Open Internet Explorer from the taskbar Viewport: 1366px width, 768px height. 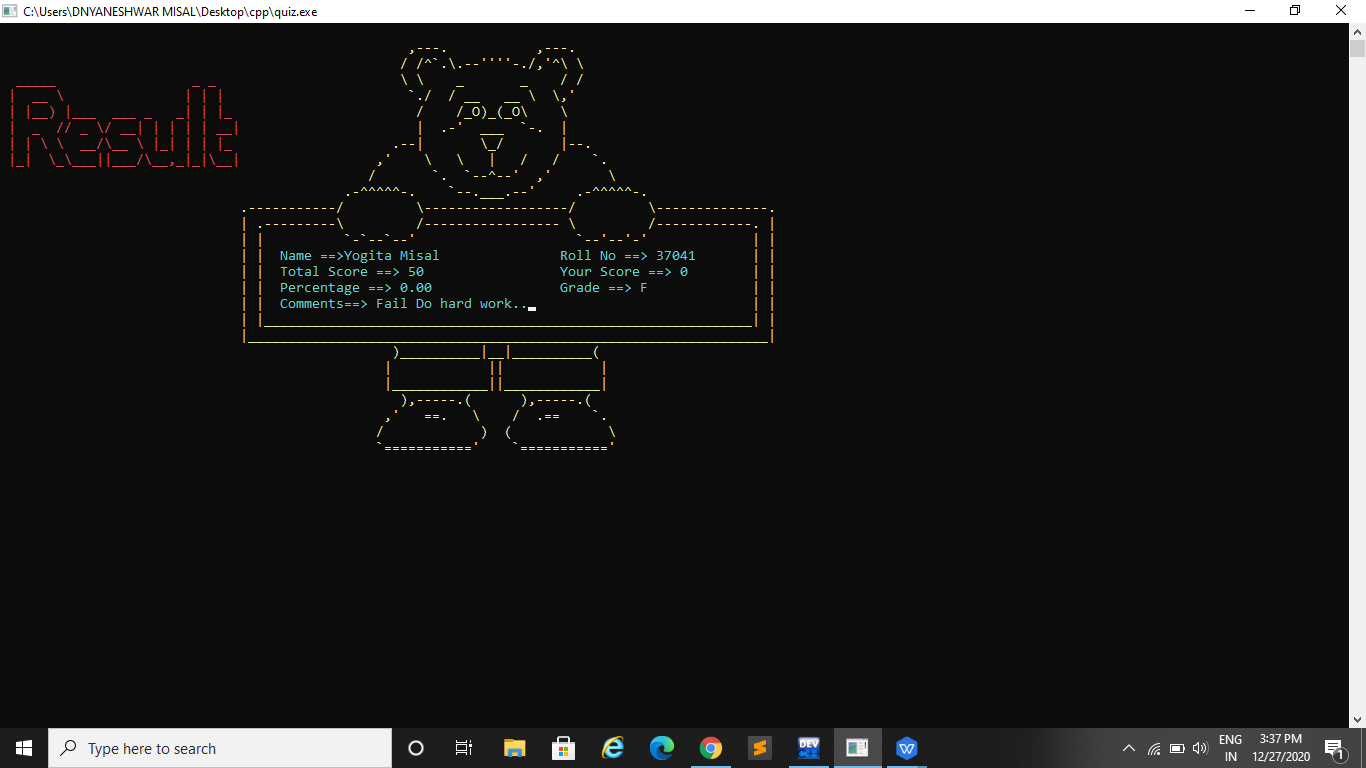tap(613, 748)
